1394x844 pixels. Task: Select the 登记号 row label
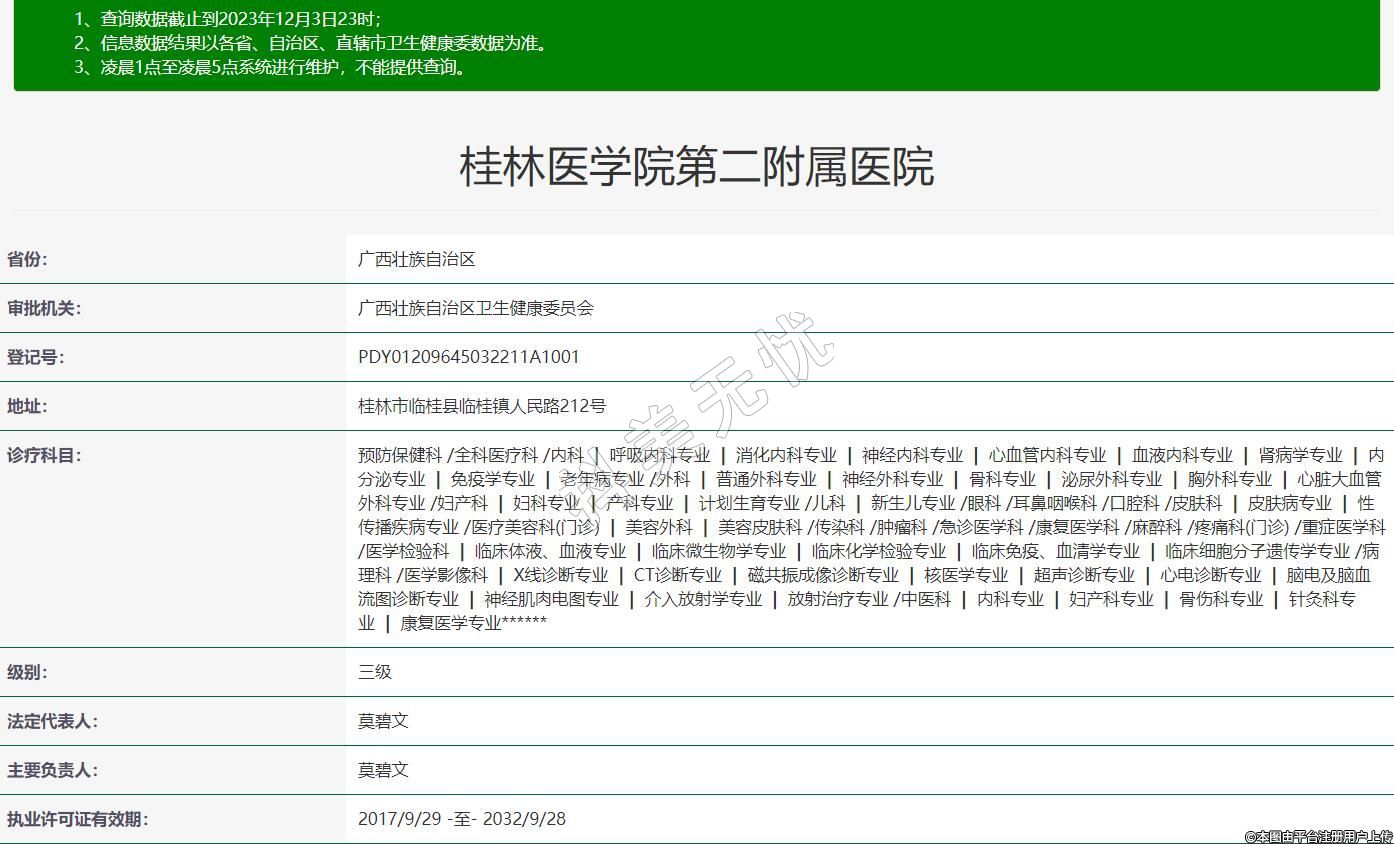pyautogui.click(x=36, y=357)
